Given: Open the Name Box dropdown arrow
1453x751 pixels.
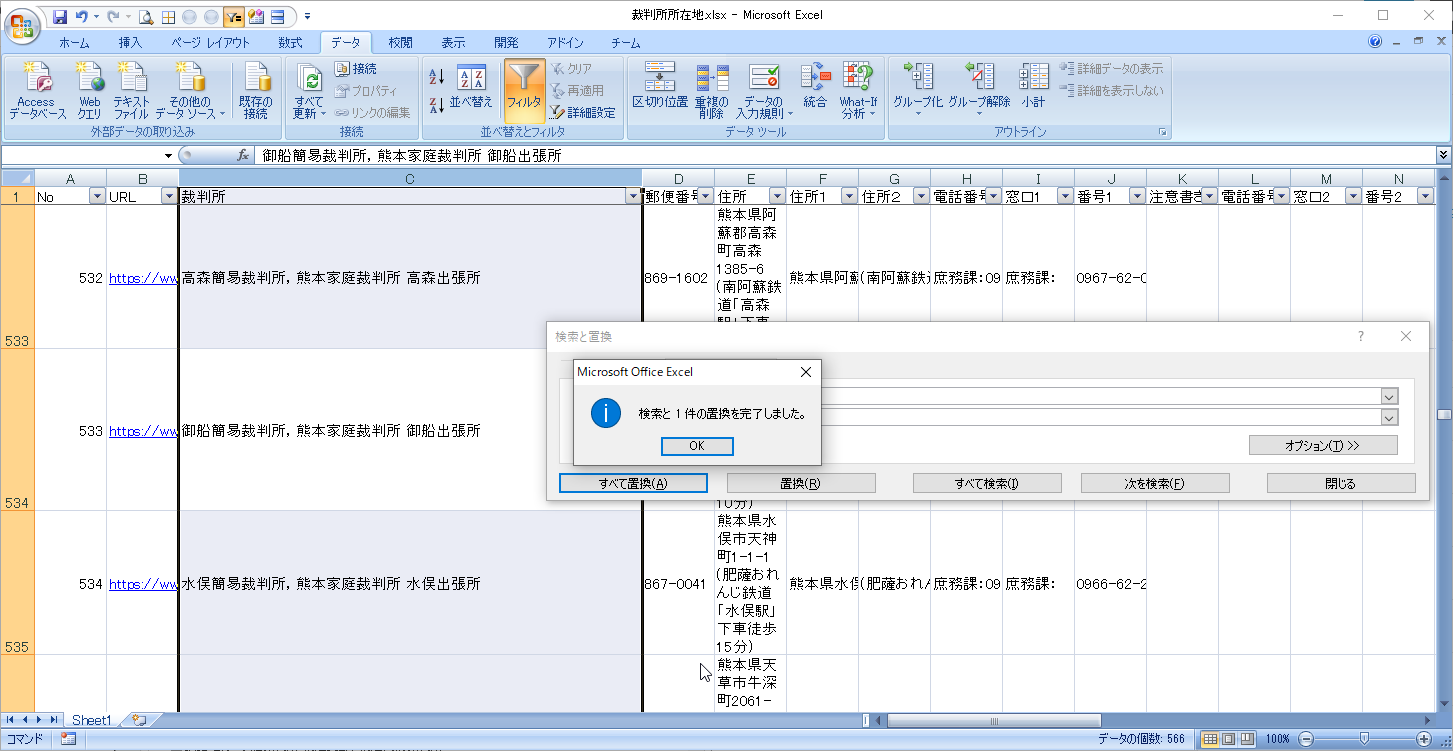Looking at the screenshot, I should [168, 156].
